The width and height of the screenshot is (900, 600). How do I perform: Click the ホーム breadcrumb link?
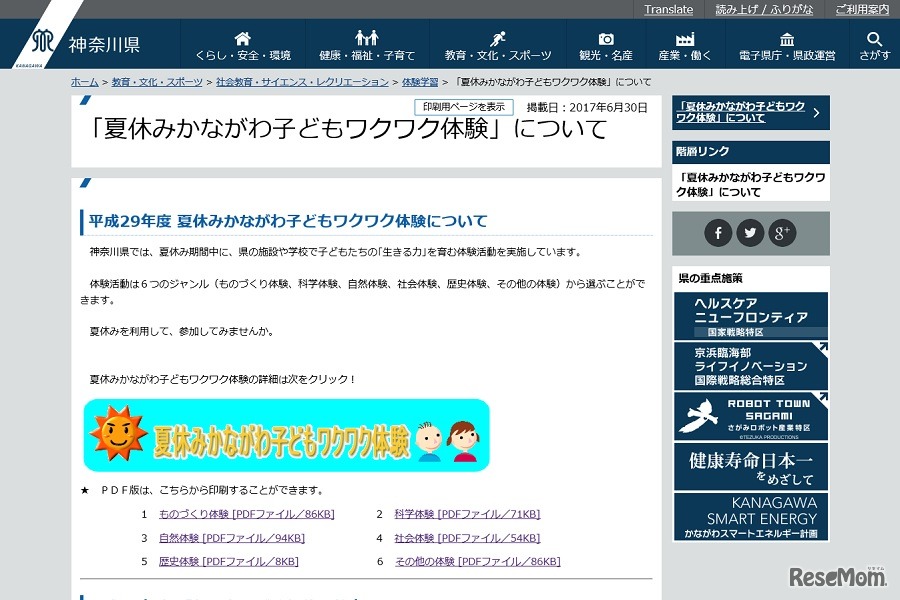point(85,82)
